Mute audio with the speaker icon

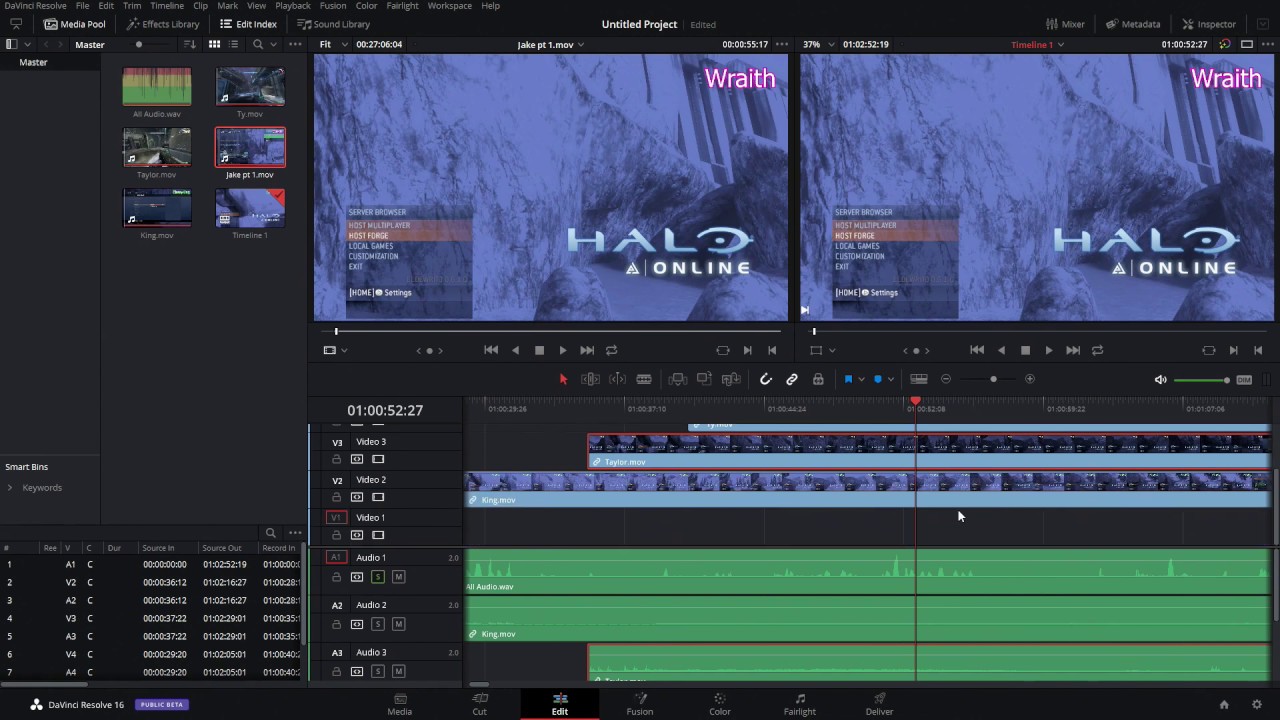tap(1160, 379)
